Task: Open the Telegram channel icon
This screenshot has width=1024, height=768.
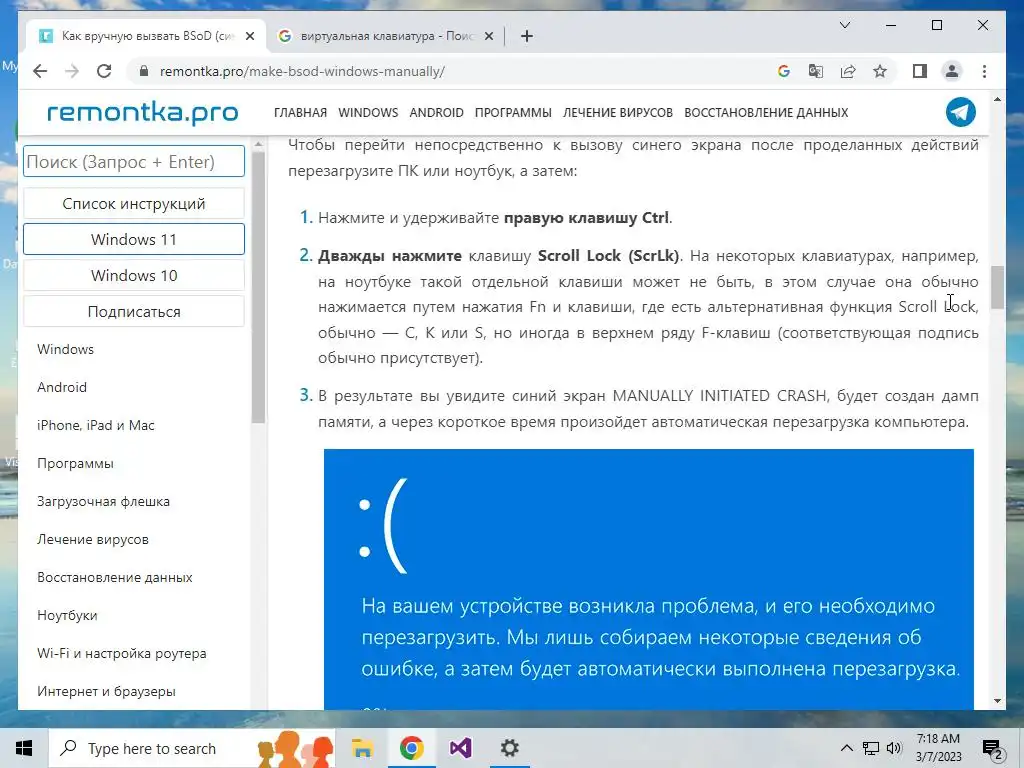Action: pos(961,112)
